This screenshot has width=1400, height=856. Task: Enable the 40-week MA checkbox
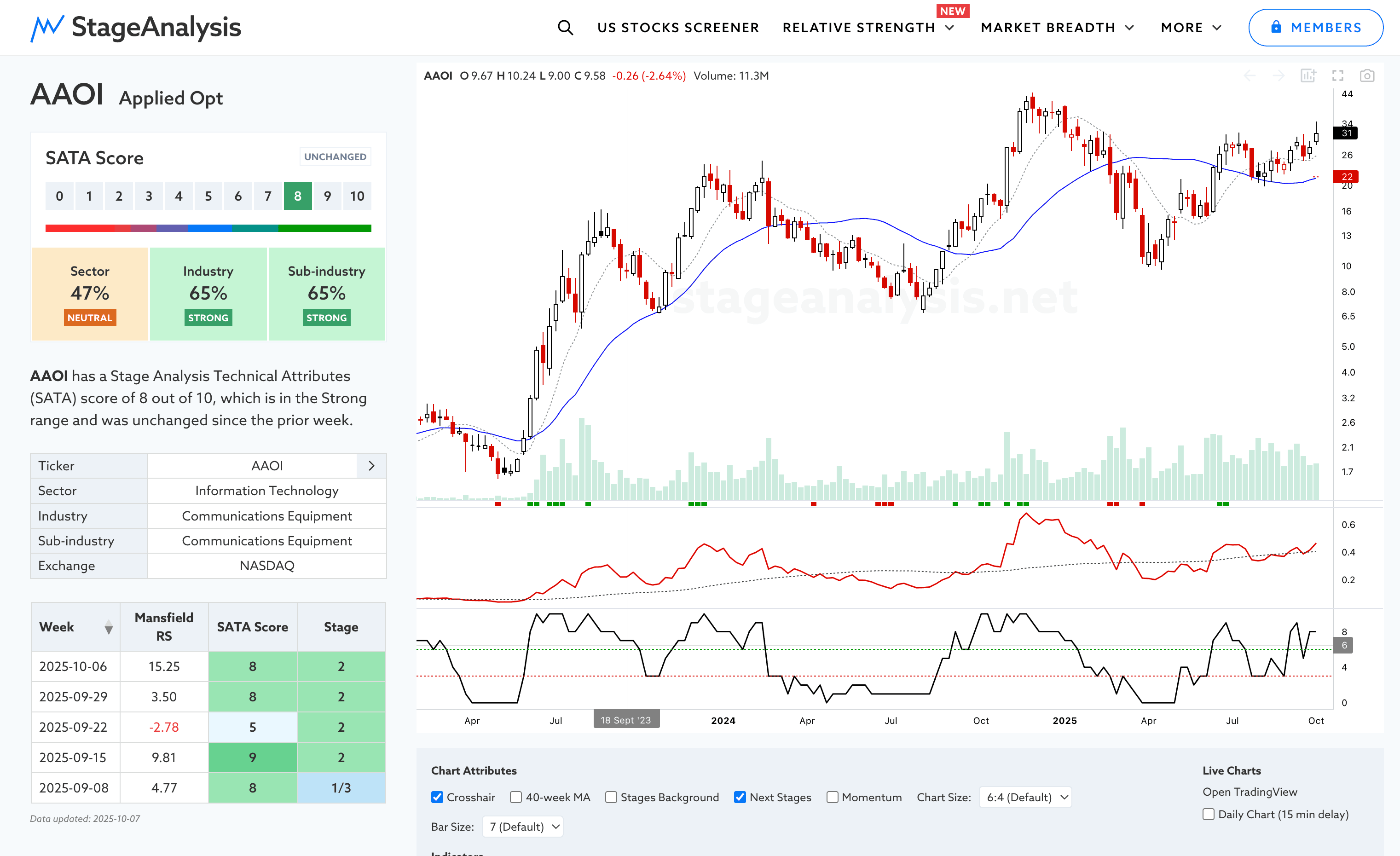516,797
